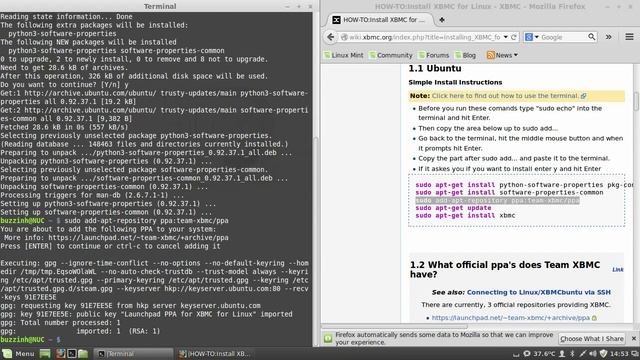Viewport: 640px width, 360px height.
Task: Switch to the HOW-TO:Install XB... taskbar entry
Action: pos(215,353)
